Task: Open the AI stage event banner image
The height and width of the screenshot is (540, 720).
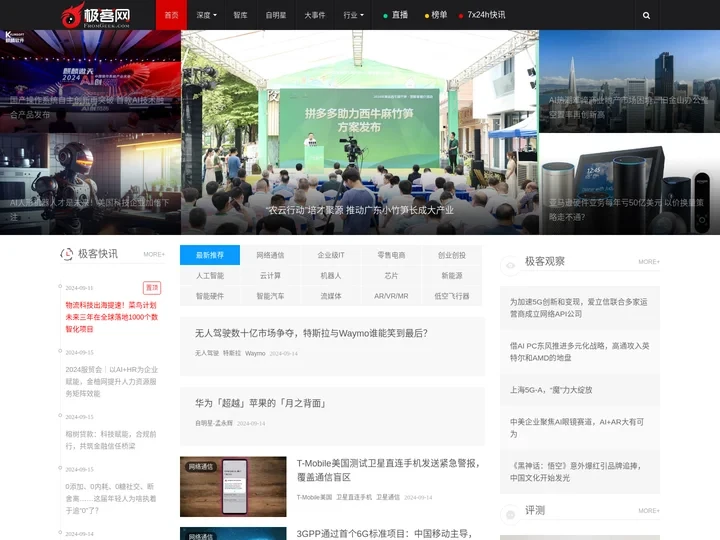Action: (x=90, y=81)
